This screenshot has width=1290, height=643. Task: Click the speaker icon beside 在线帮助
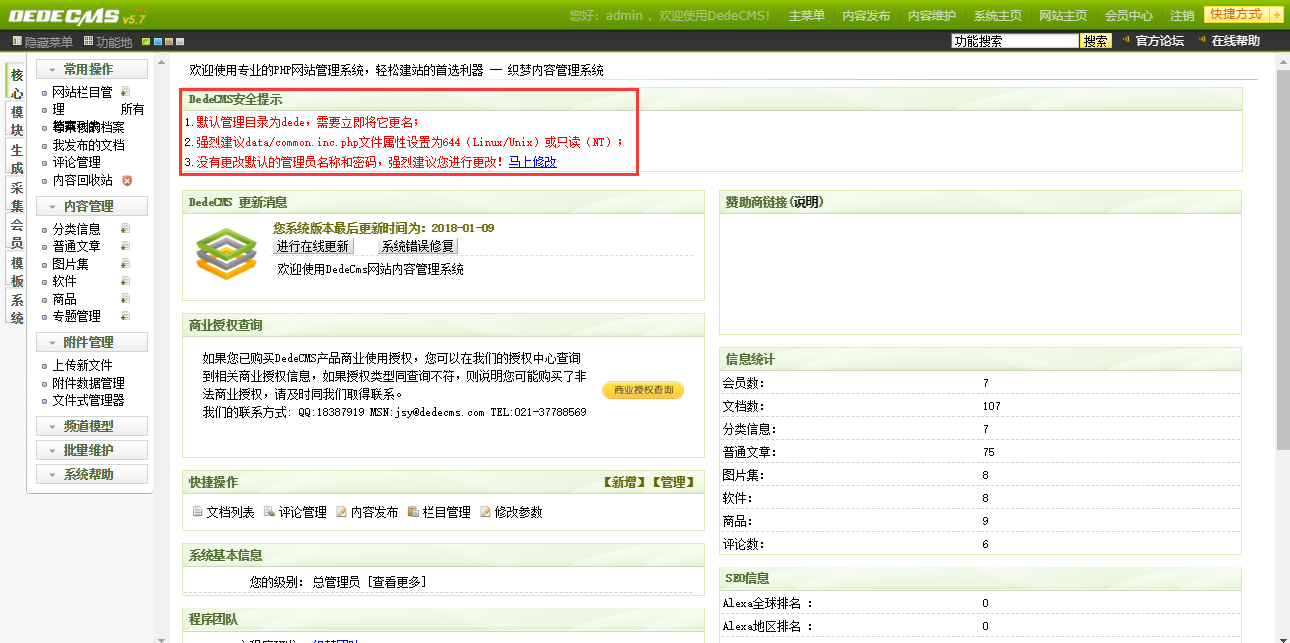[1202, 41]
